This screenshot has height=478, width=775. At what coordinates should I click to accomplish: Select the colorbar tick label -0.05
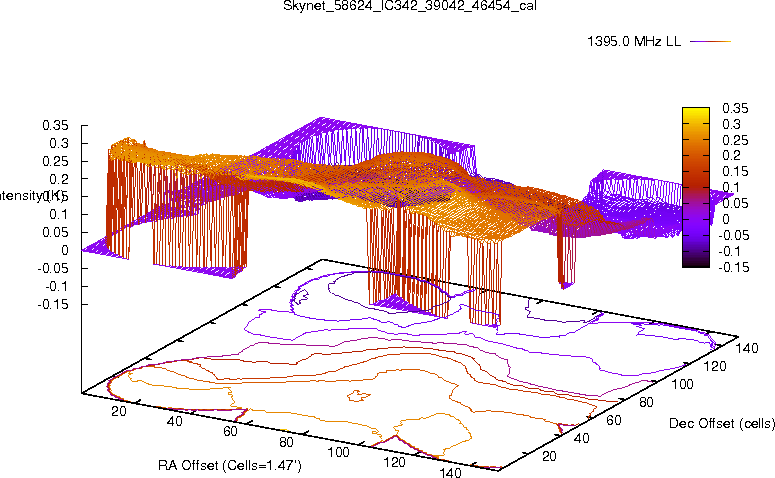coord(733,235)
